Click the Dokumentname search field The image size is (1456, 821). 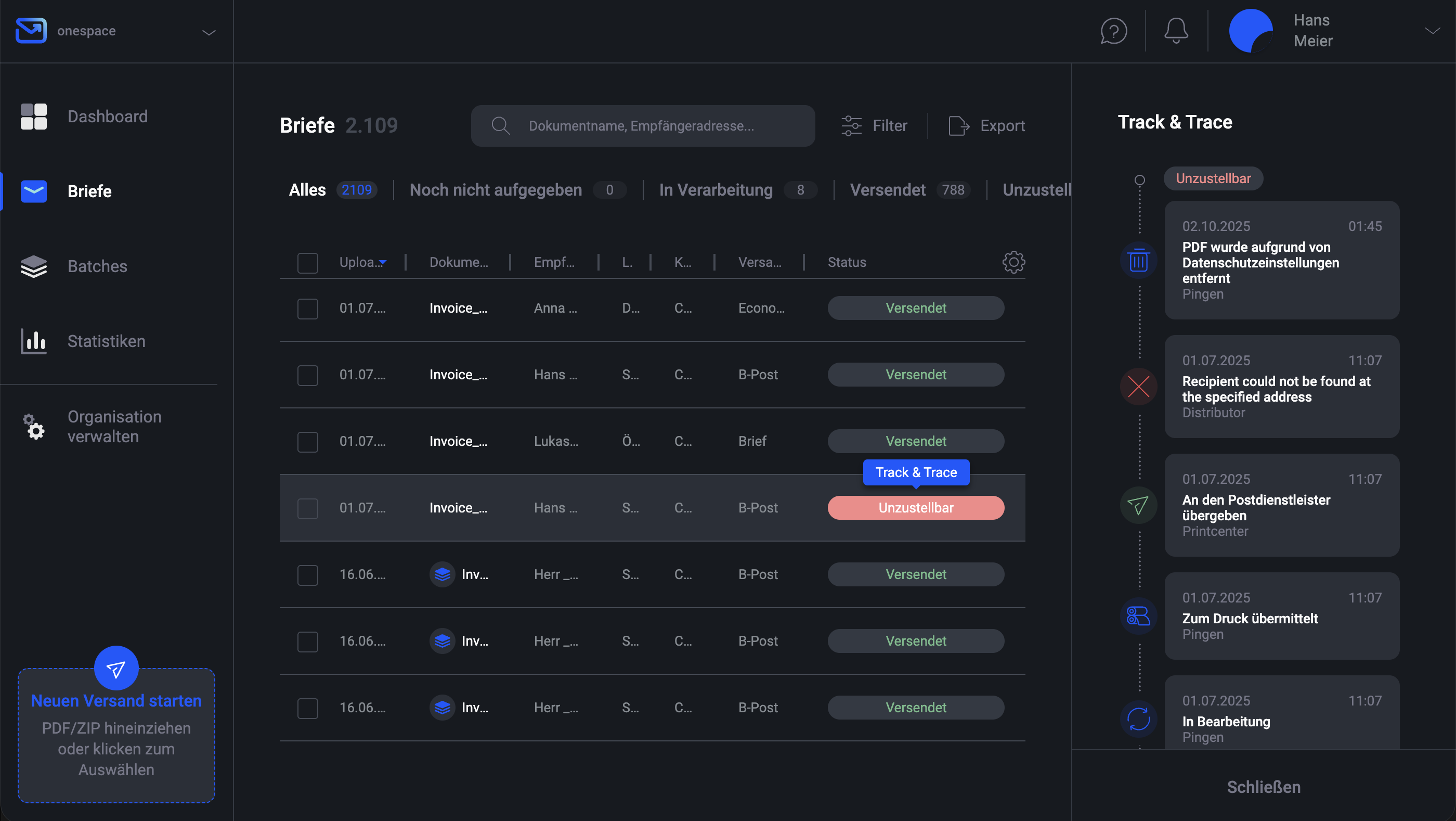tap(642, 125)
